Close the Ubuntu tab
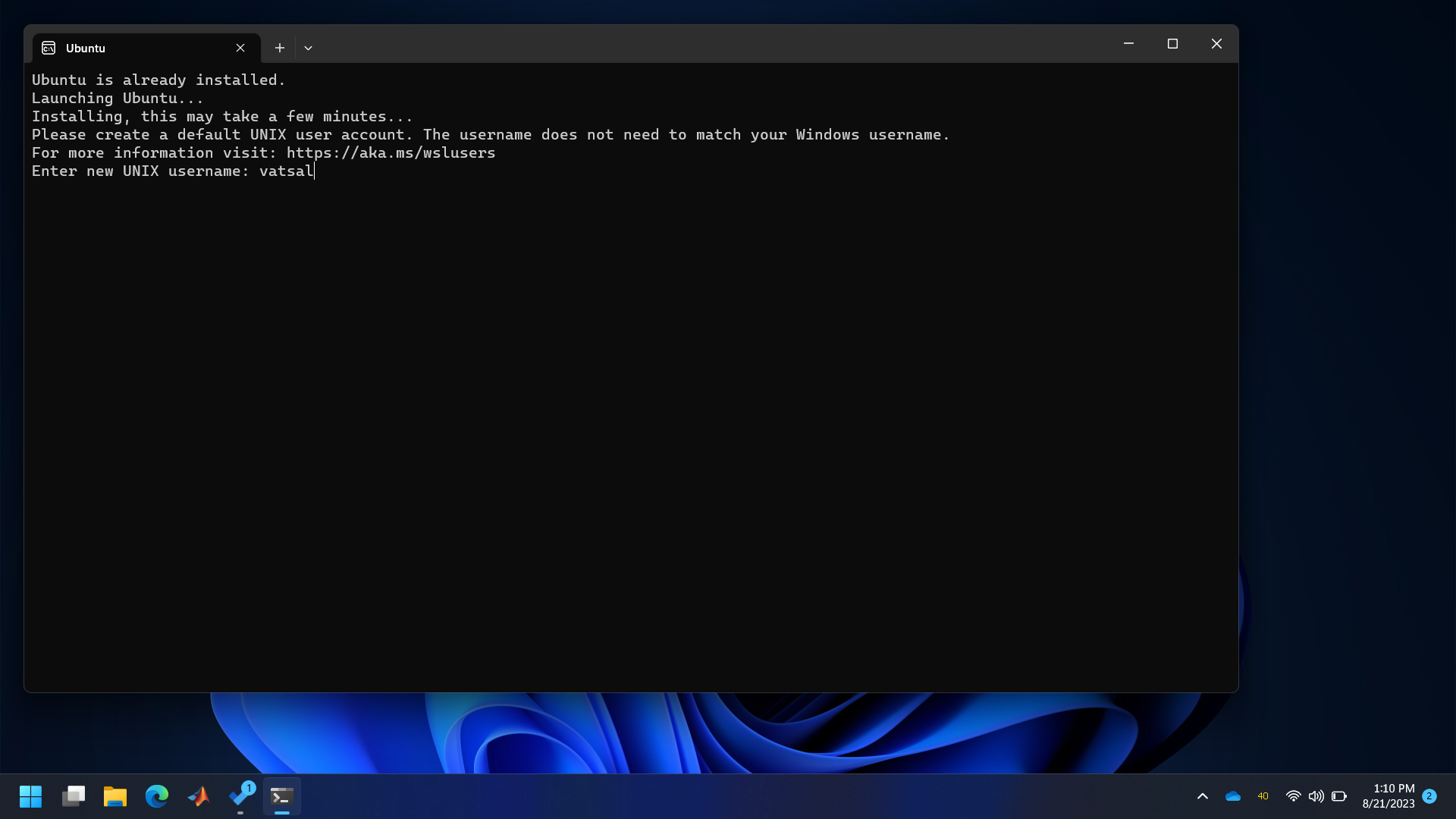1456x819 pixels. click(x=240, y=48)
